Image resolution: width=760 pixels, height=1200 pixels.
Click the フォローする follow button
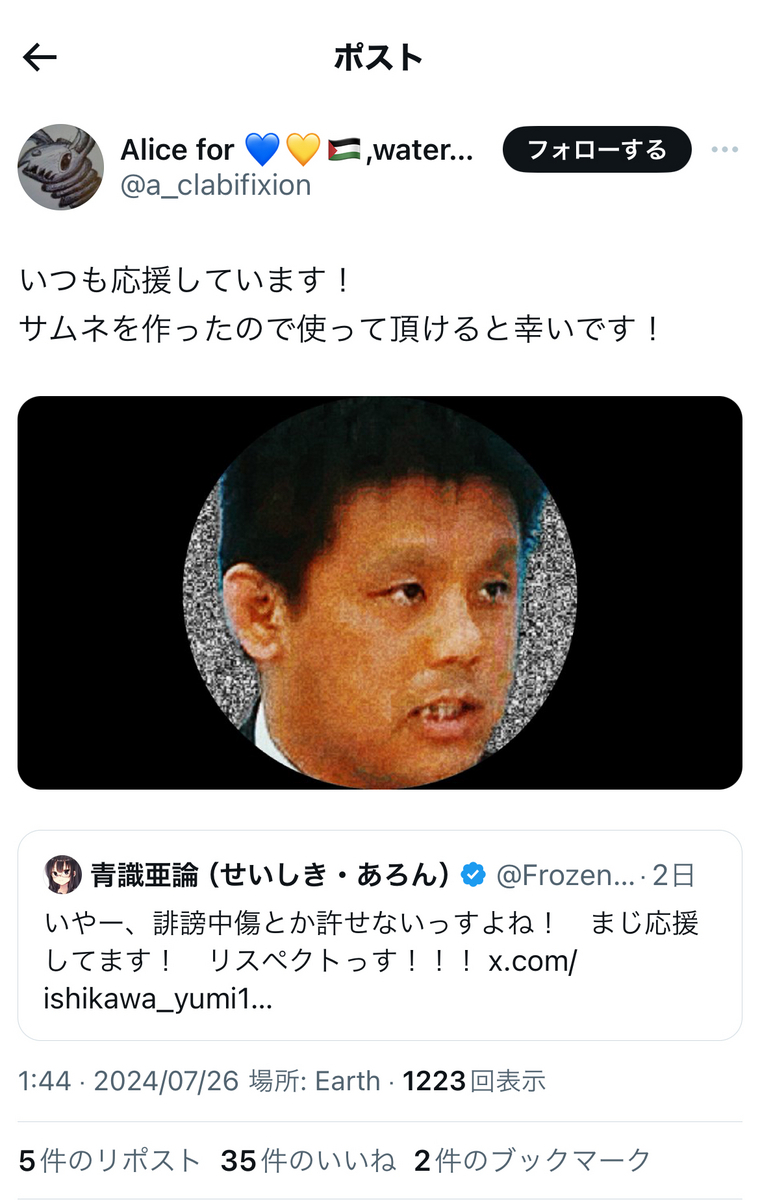point(597,150)
